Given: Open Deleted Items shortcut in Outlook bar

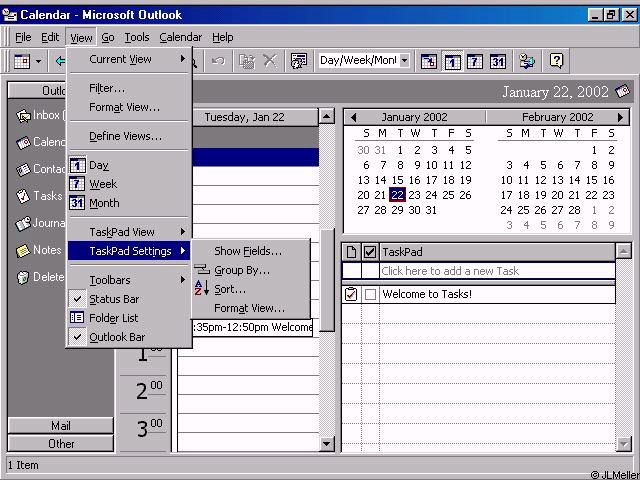Looking at the screenshot, I should coord(40,277).
